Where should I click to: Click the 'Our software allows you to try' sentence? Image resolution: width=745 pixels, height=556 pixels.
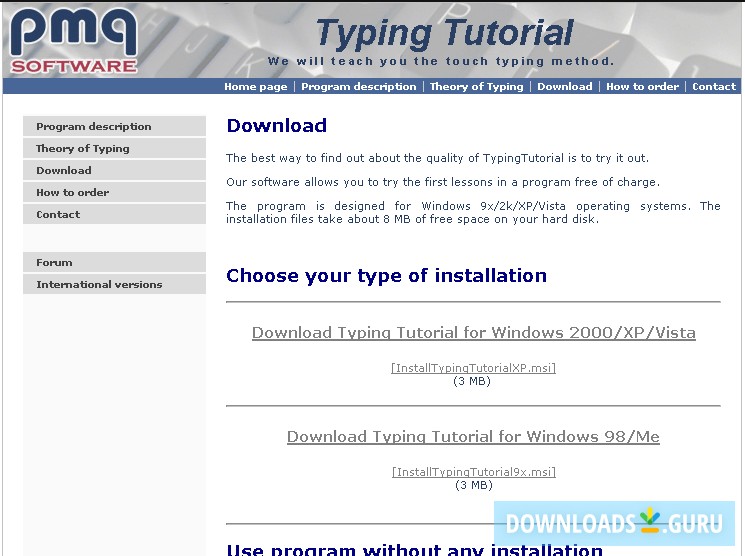click(x=443, y=182)
